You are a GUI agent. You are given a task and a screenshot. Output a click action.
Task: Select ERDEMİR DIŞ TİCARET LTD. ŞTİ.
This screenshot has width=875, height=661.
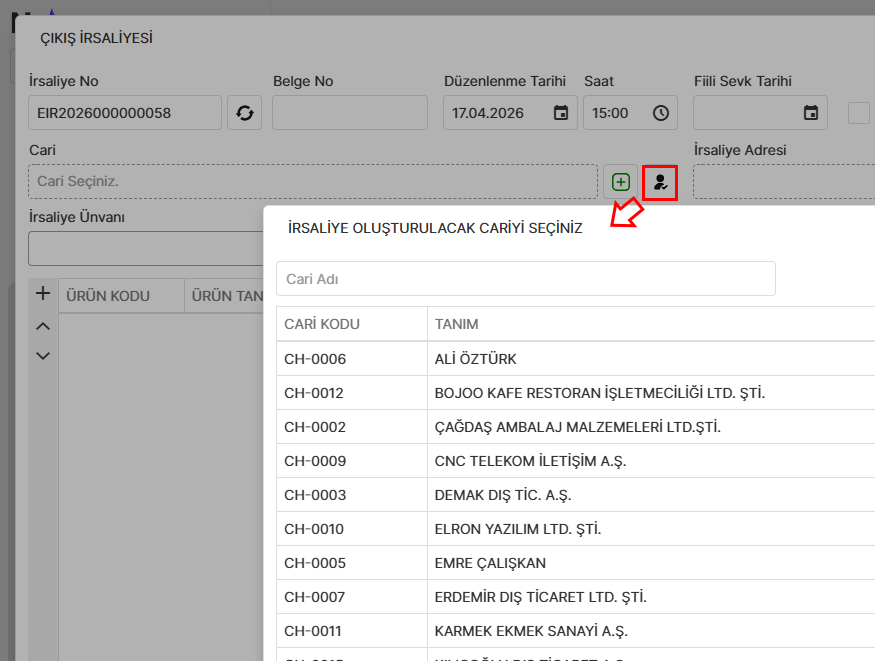click(x=575, y=597)
